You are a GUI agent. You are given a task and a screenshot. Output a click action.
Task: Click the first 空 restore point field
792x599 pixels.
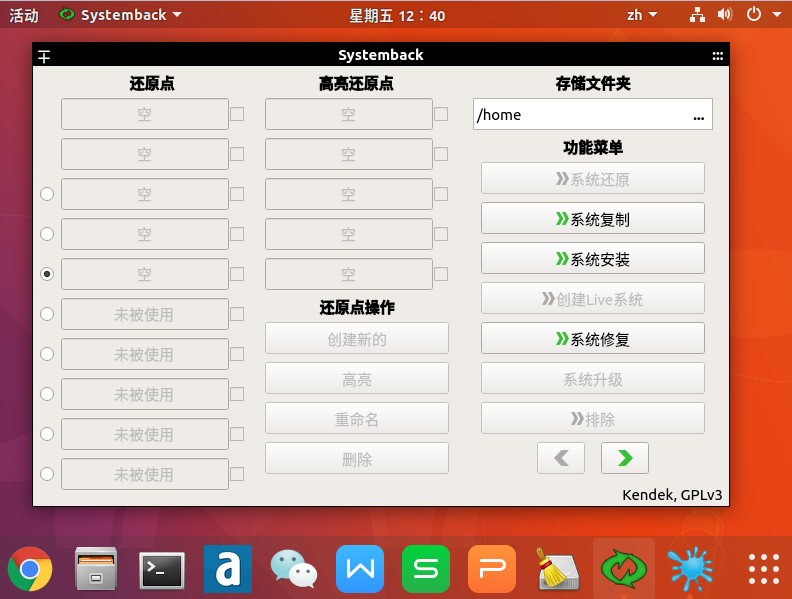click(145, 114)
